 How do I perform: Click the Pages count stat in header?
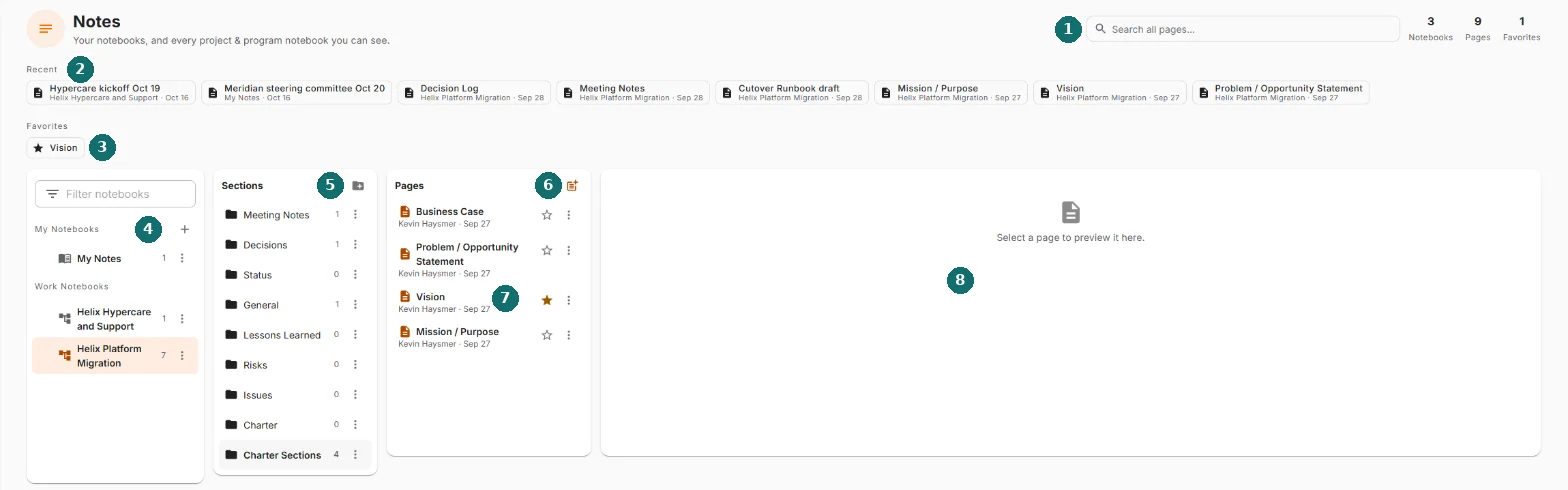(1478, 28)
